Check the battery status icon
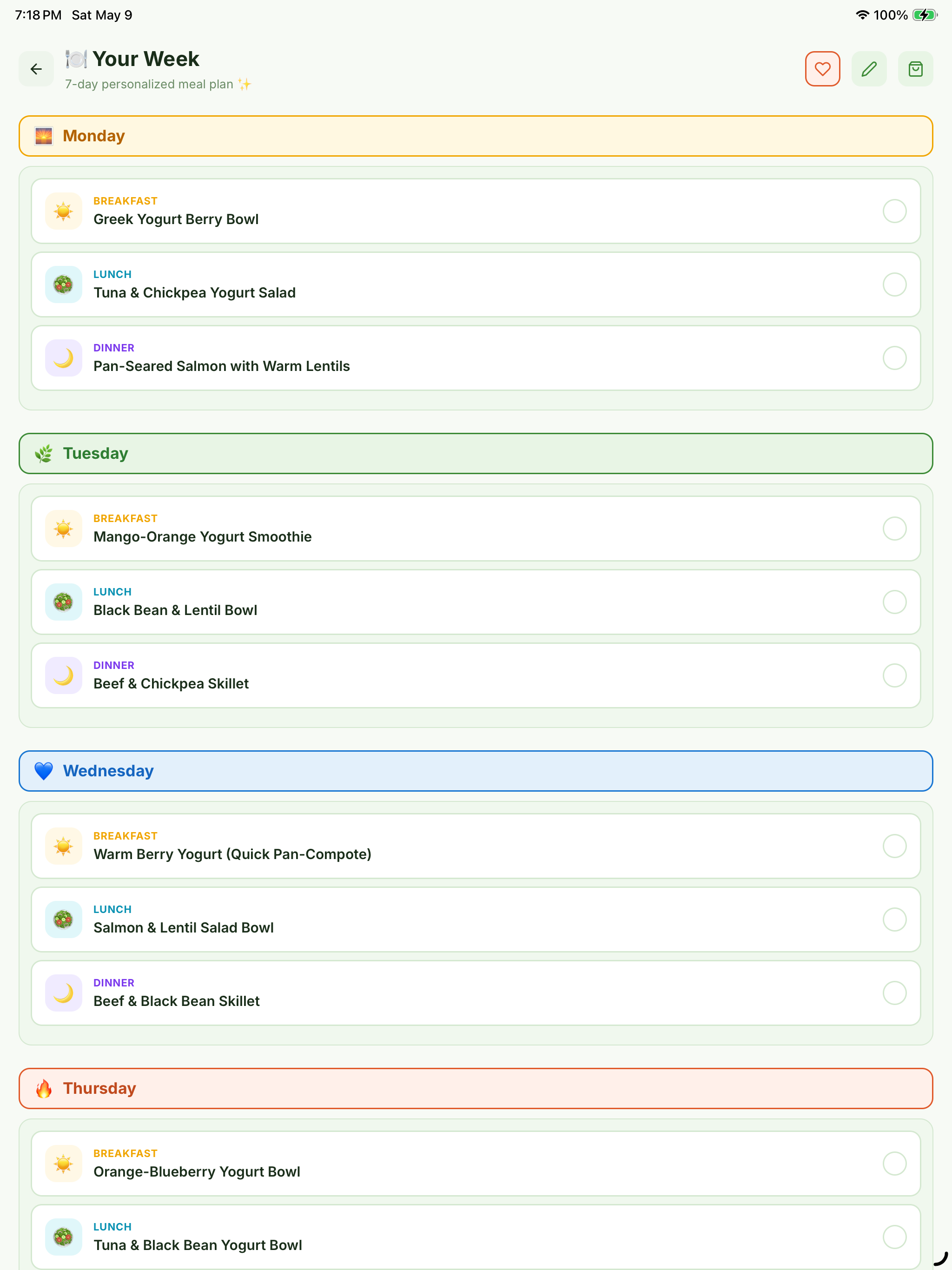The height and width of the screenshot is (1270, 952). point(925,15)
